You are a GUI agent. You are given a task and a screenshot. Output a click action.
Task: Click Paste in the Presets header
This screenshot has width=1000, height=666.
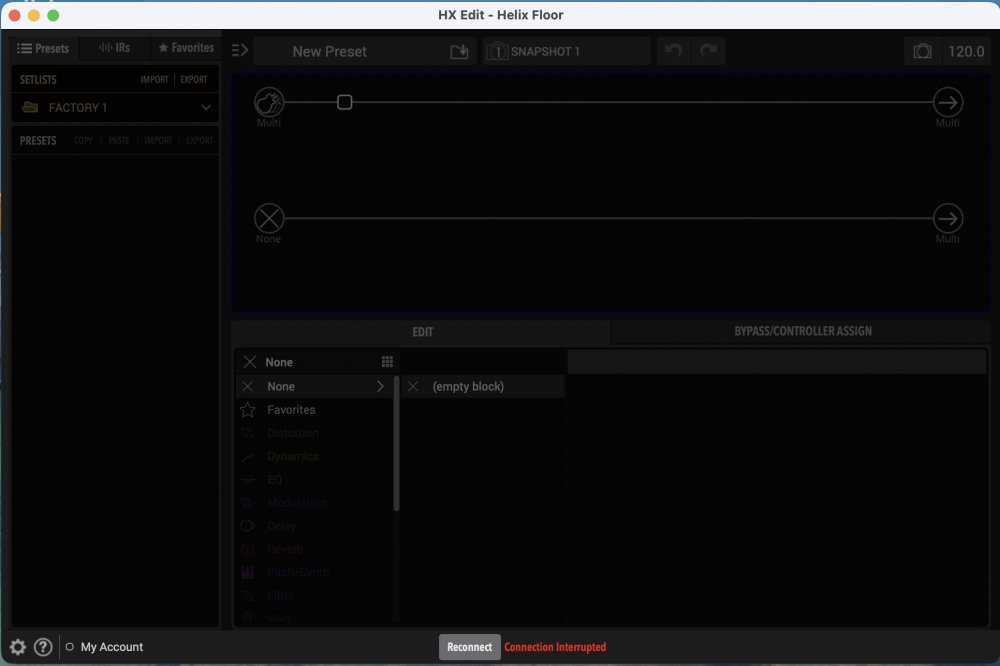(119, 140)
